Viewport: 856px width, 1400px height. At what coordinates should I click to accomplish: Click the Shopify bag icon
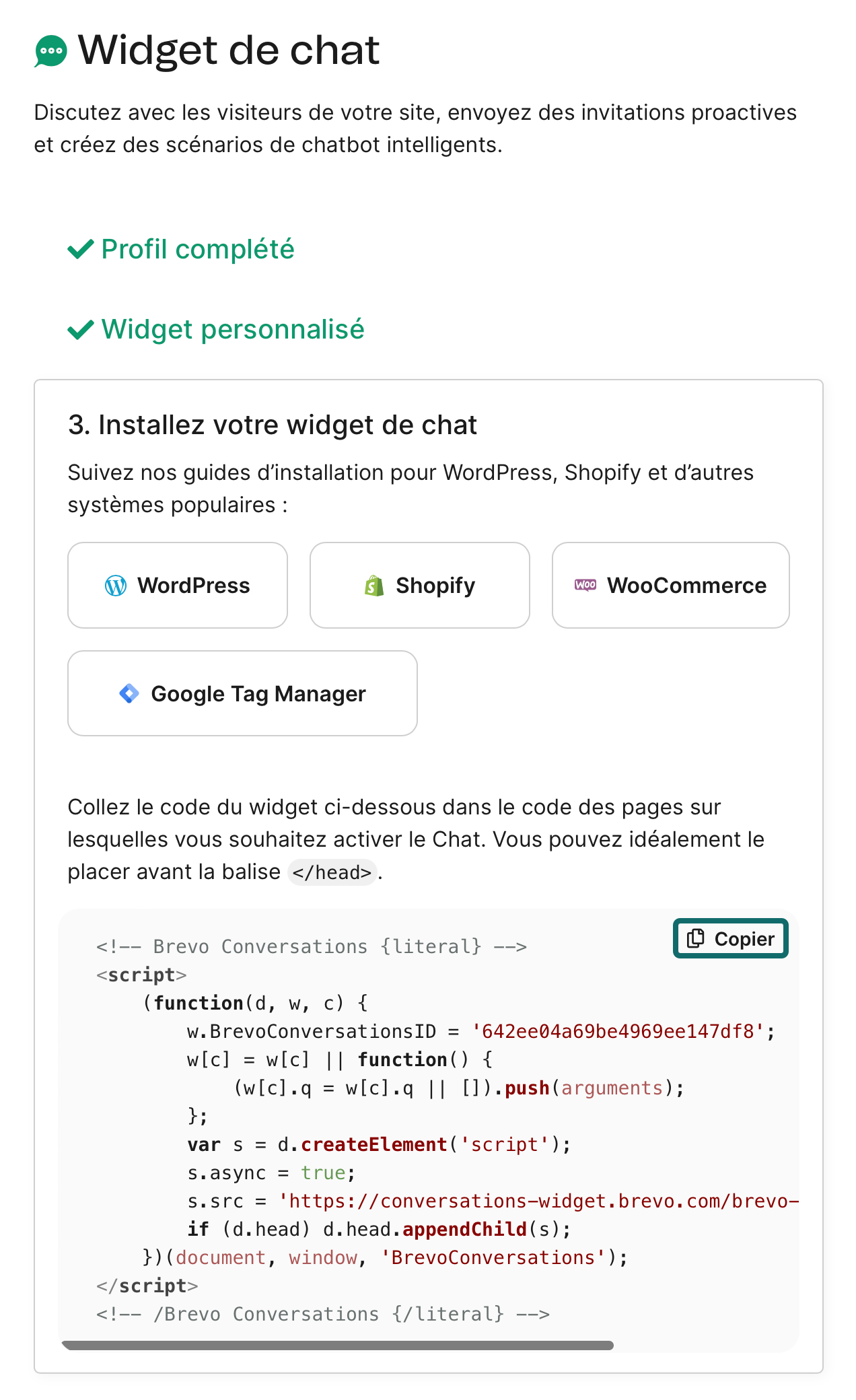(374, 586)
